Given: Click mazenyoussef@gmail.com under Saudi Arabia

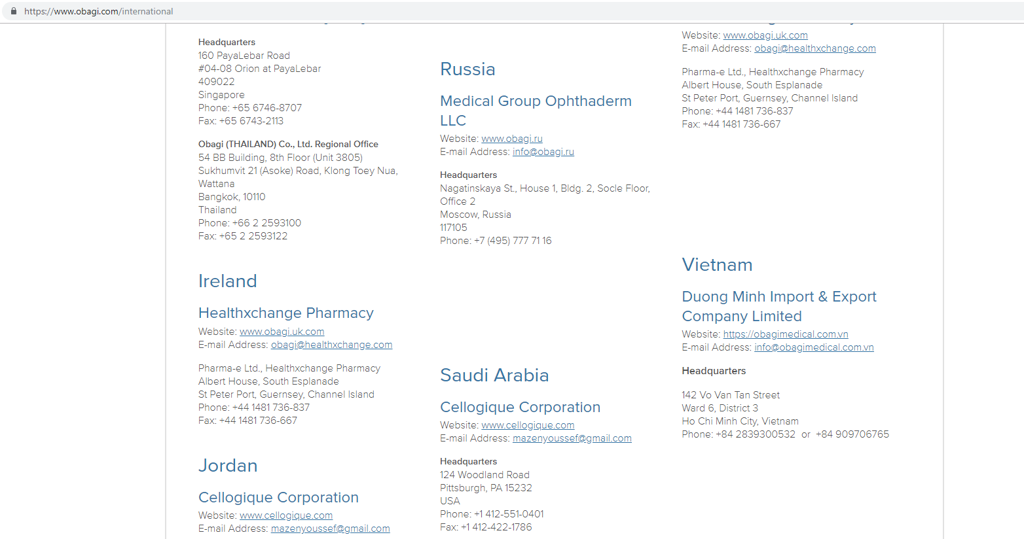Looking at the screenshot, I should click(x=571, y=438).
